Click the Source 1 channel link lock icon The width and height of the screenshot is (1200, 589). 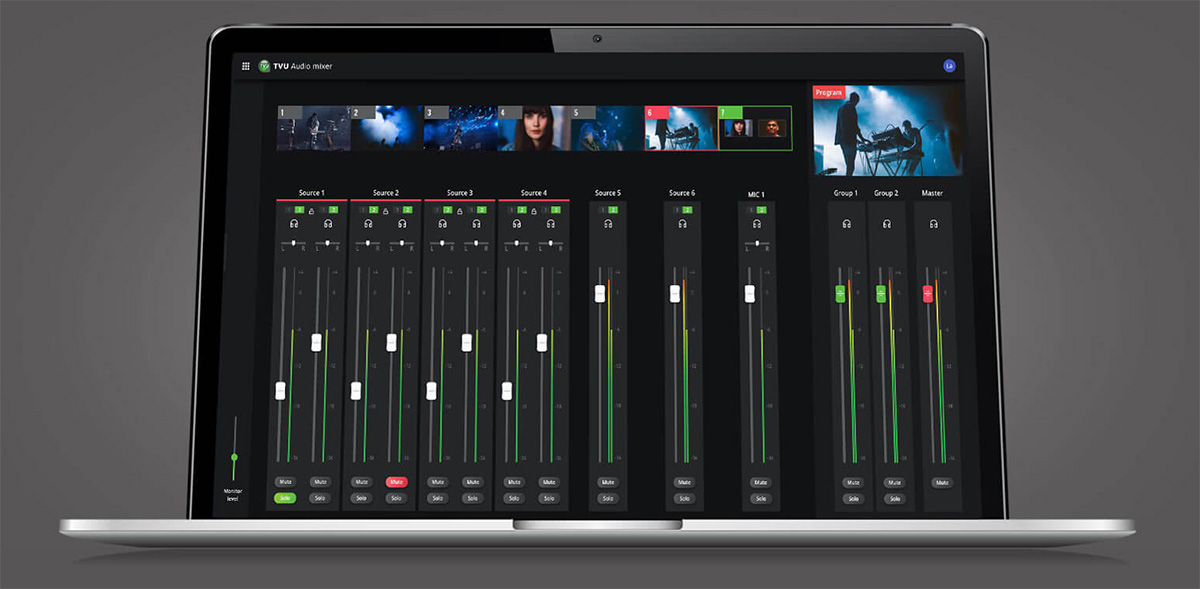coord(311,211)
